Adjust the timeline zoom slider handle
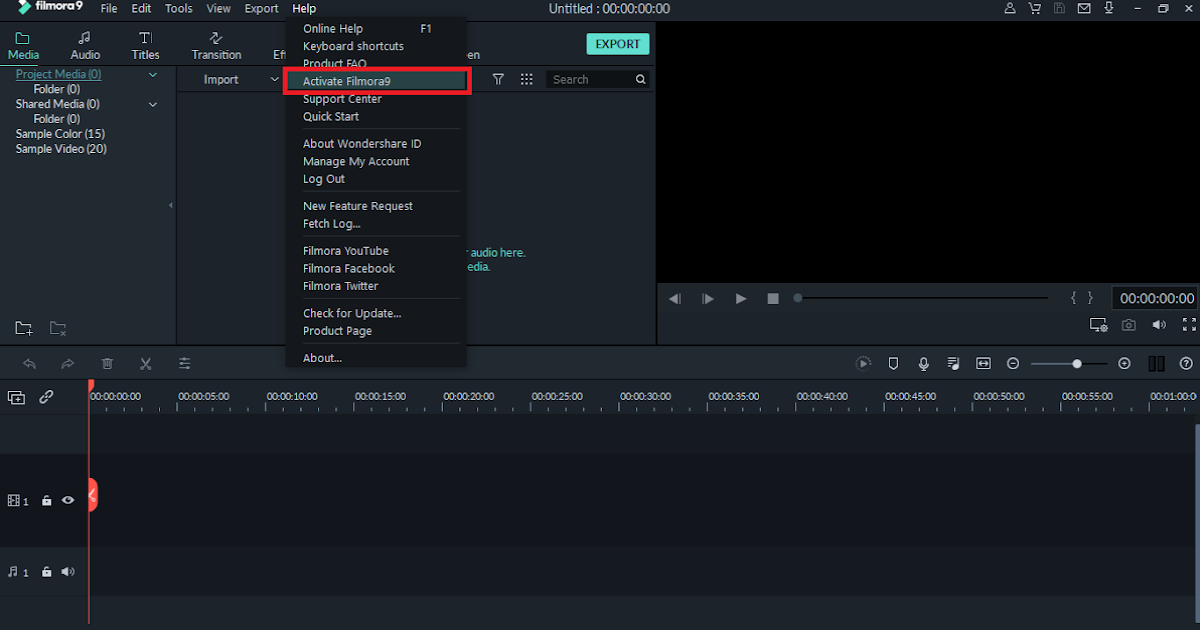Image resolution: width=1200 pixels, height=630 pixels. 1077,364
